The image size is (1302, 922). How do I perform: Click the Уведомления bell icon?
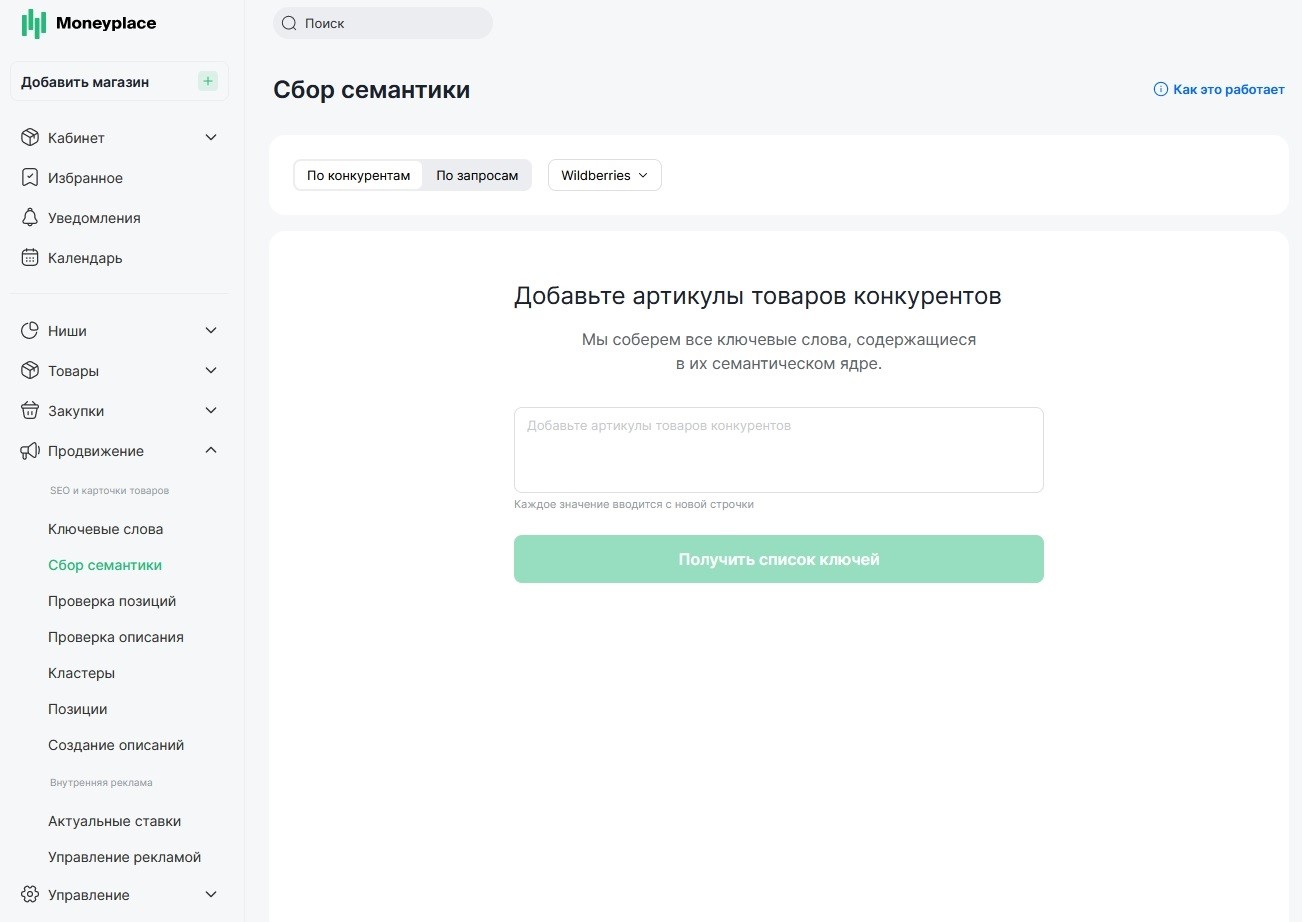tap(30, 218)
